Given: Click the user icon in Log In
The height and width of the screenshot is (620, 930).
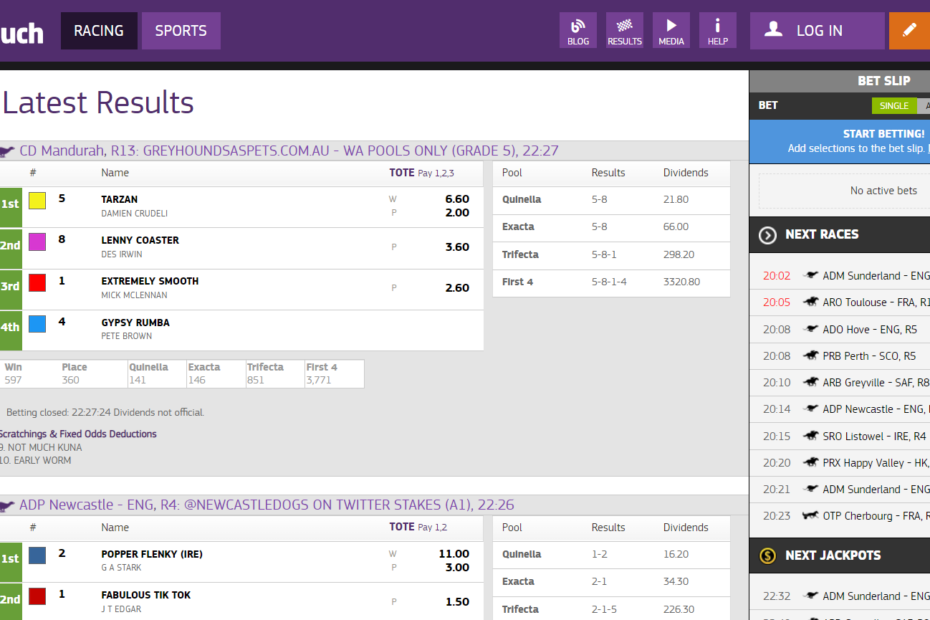Looking at the screenshot, I should point(773,30).
